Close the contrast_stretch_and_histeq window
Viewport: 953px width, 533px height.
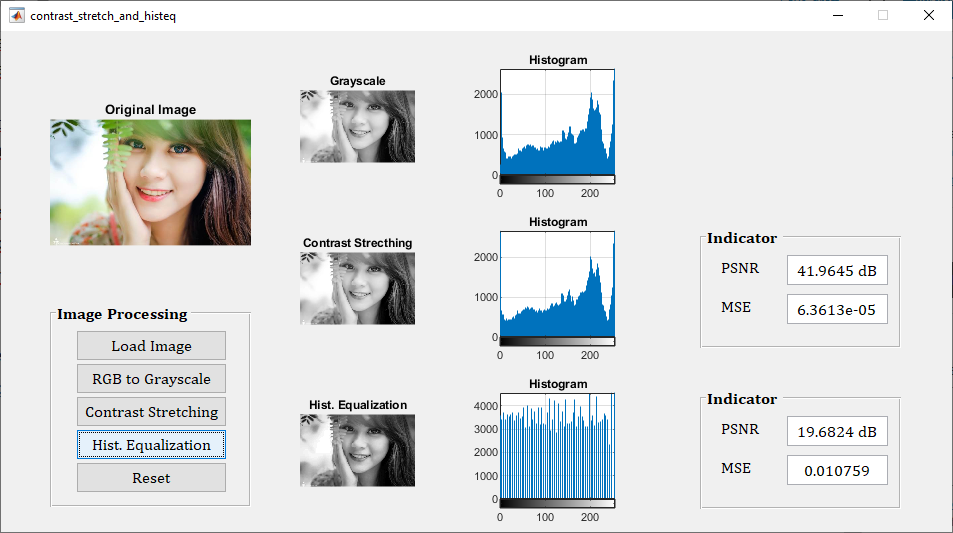click(929, 15)
